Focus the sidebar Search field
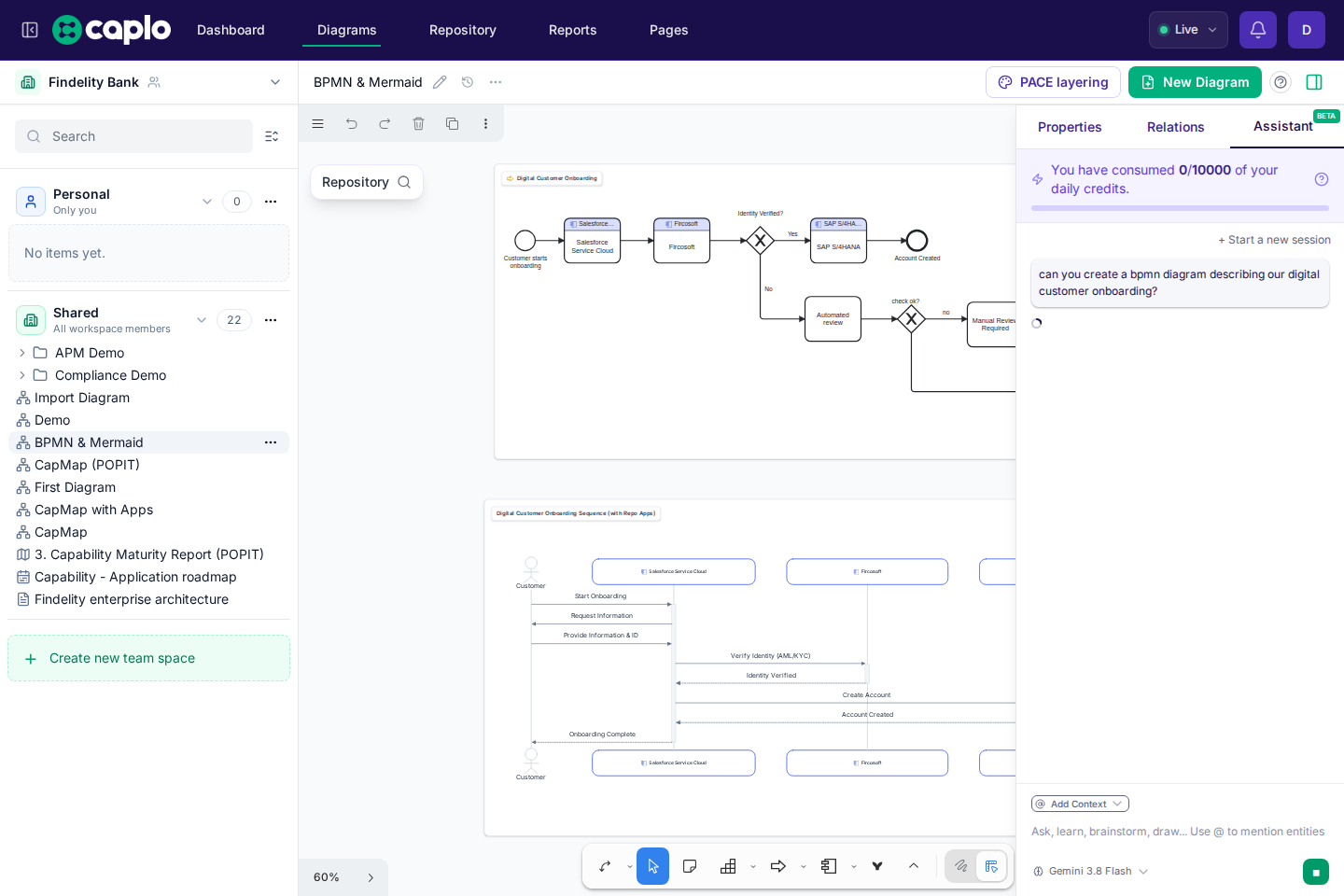The width and height of the screenshot is (1344, 896). click(133, 136)
